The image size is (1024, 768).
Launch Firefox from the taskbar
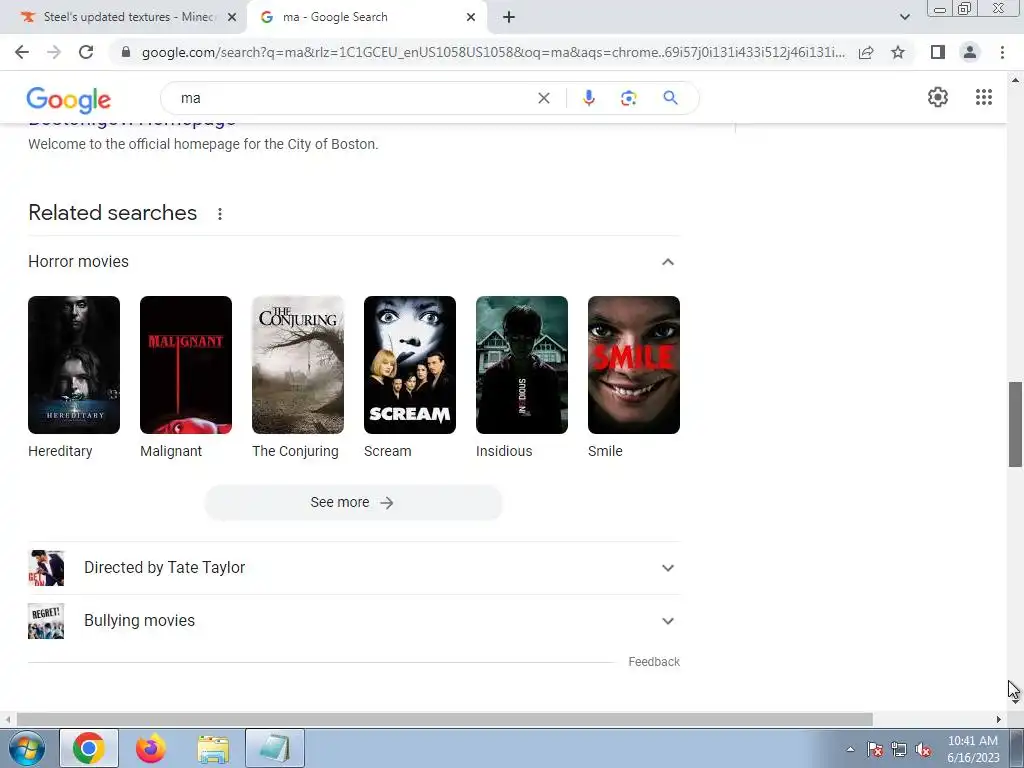point(151,748)
